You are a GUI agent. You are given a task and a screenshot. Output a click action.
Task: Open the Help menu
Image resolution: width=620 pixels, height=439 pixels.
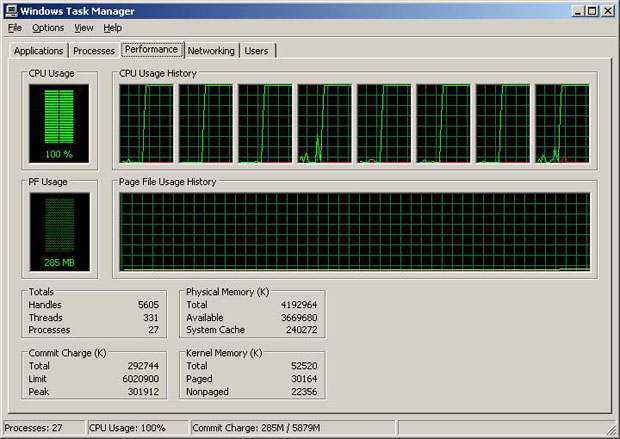point(113,28)
